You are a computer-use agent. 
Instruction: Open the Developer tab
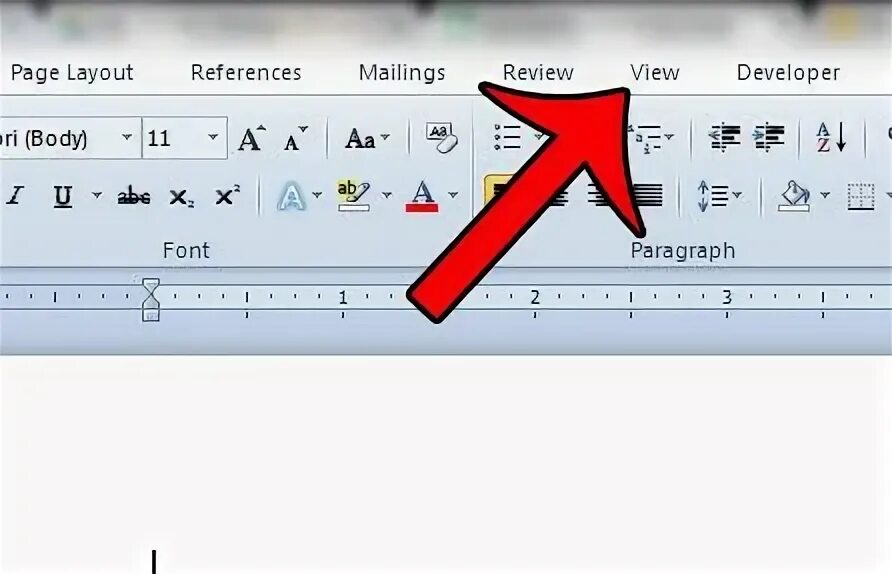point(788,73)
